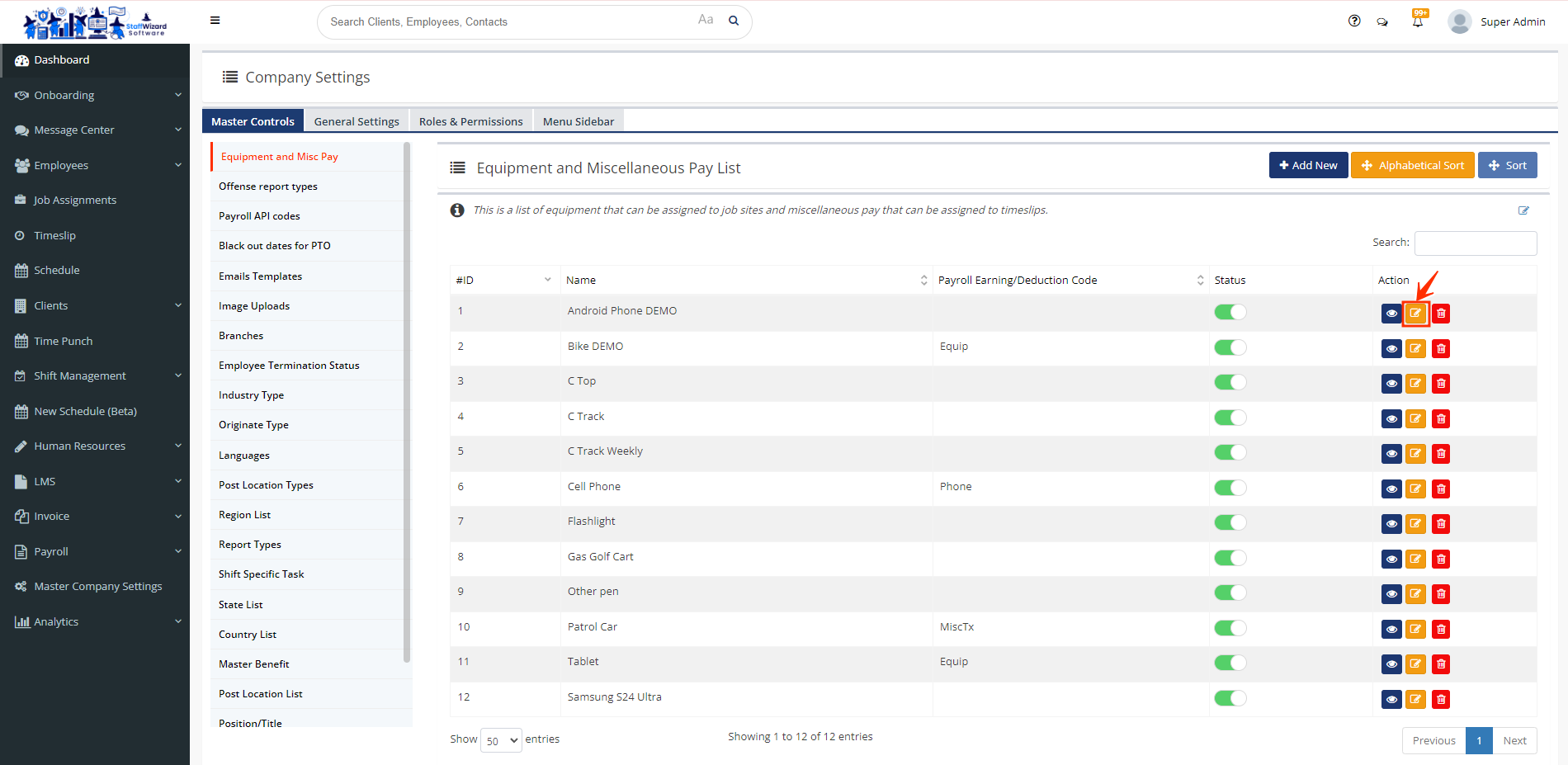Disable status toggle for Flashlight
Image resolution: width=1568 pixels, height=765 pixels.
pyautogui.click(x=1230, y=522)
